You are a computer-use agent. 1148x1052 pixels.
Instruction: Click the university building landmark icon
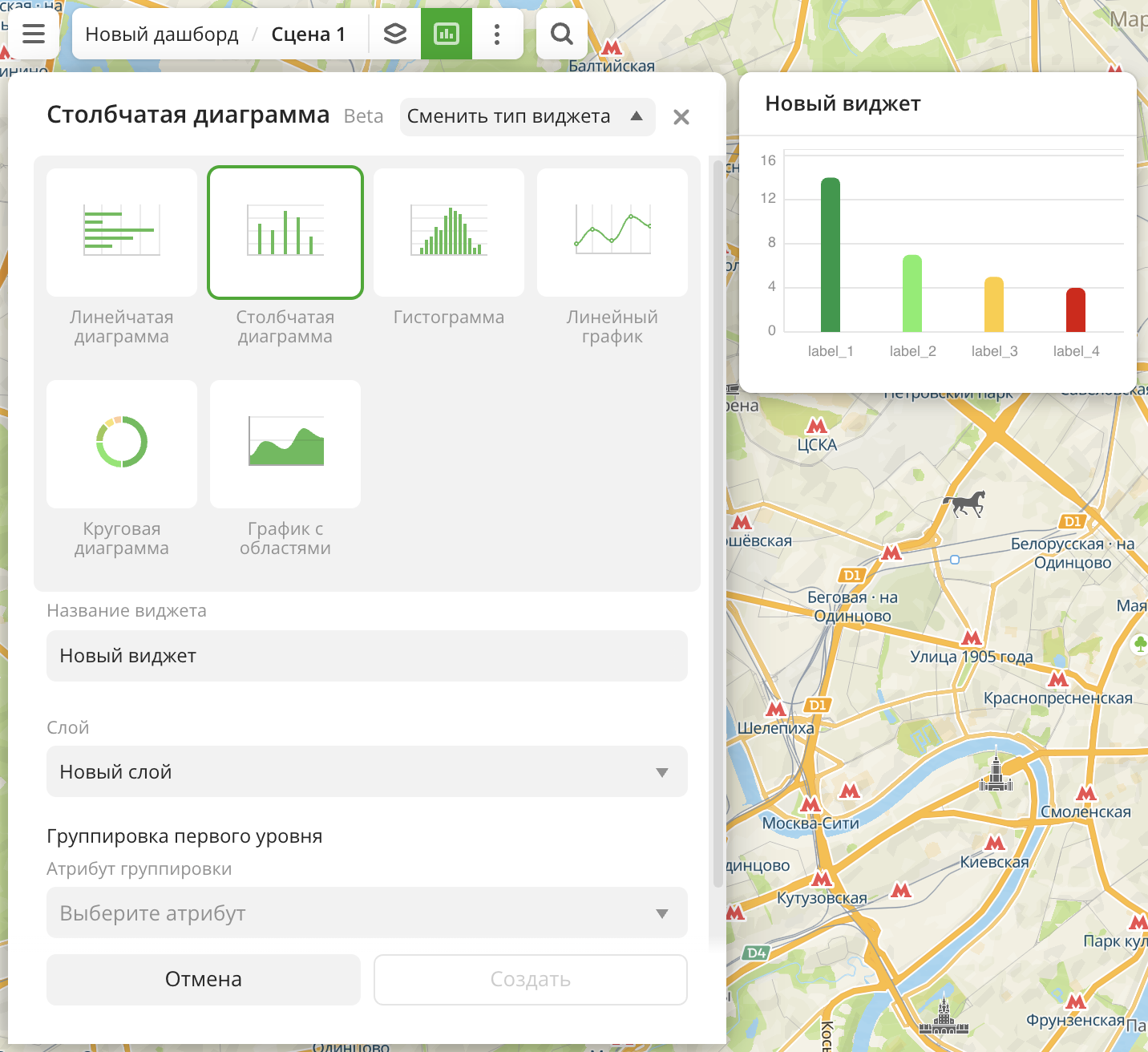pos(944,1017)
